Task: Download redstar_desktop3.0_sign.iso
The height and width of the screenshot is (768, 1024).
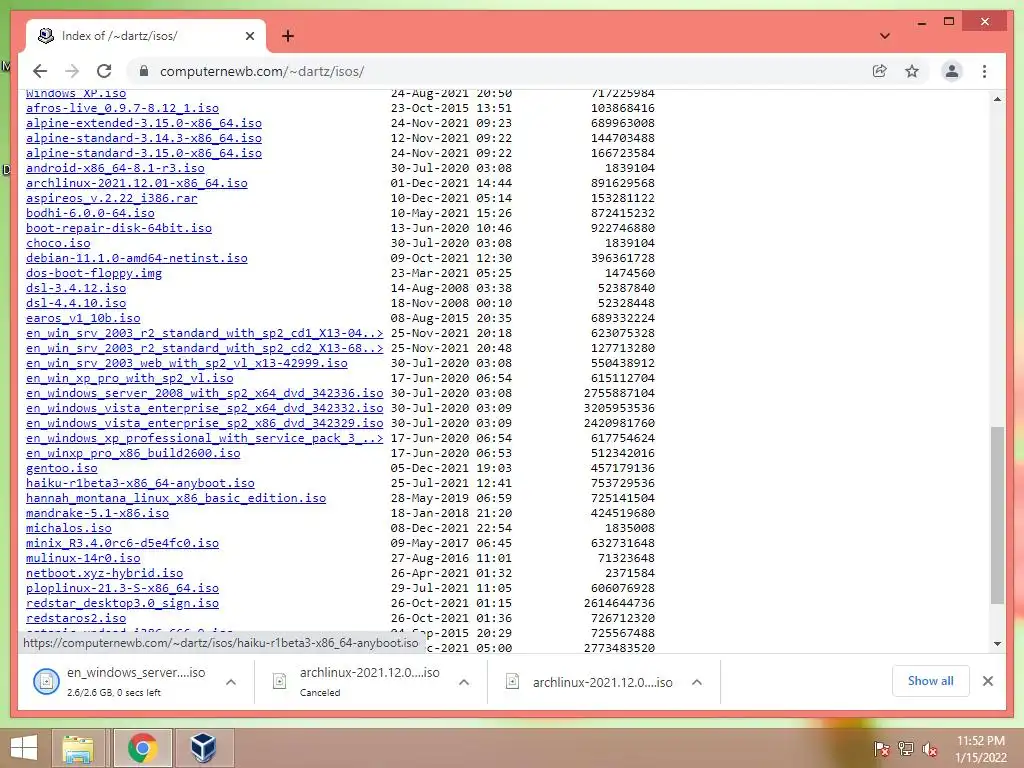Action: point(122,604)
